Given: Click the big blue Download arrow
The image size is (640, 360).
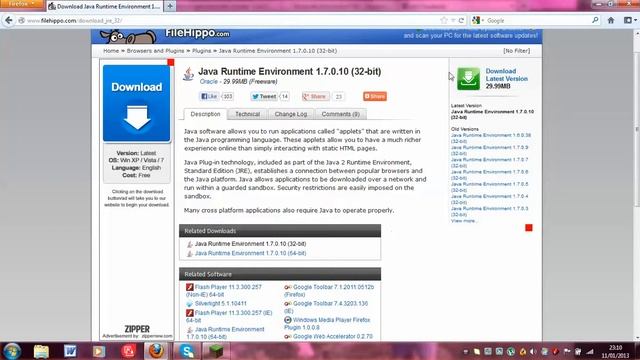Looking at the screenshot, I should (137, 104).
